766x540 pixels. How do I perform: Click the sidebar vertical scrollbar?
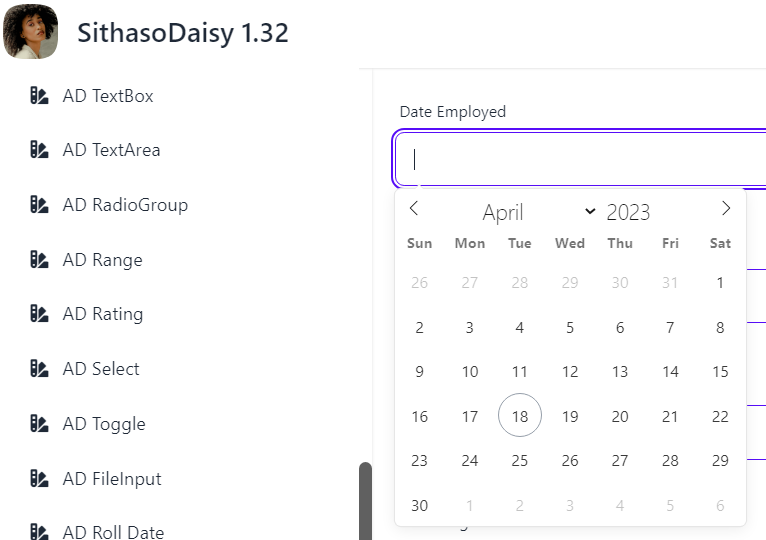[x=365, y=500]
